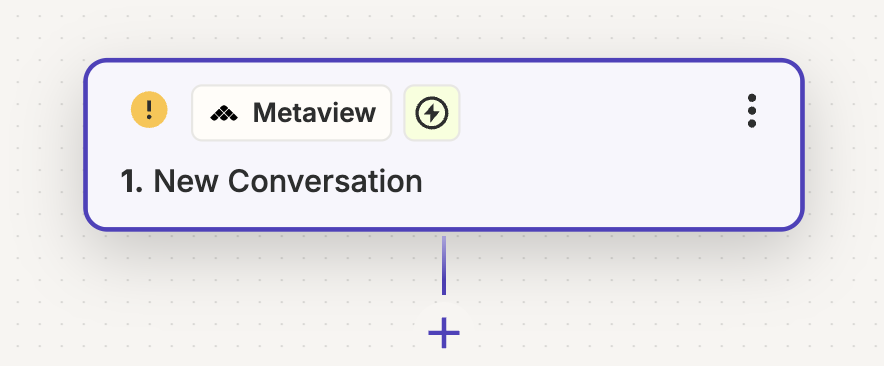The height and width of the screenshot is (366, 884).
Task: Select the Metaview app chip
Action: point(291,113)
